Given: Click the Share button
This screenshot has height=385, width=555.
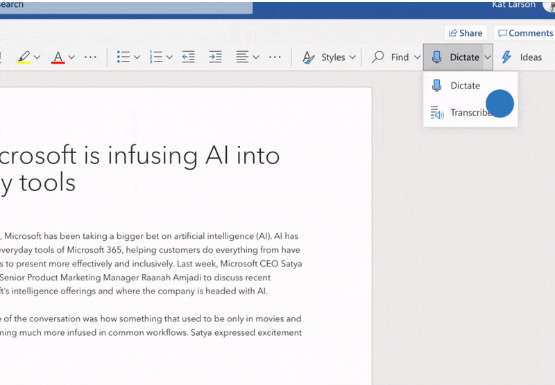Looking at the screenshot, I should (466, 33).
